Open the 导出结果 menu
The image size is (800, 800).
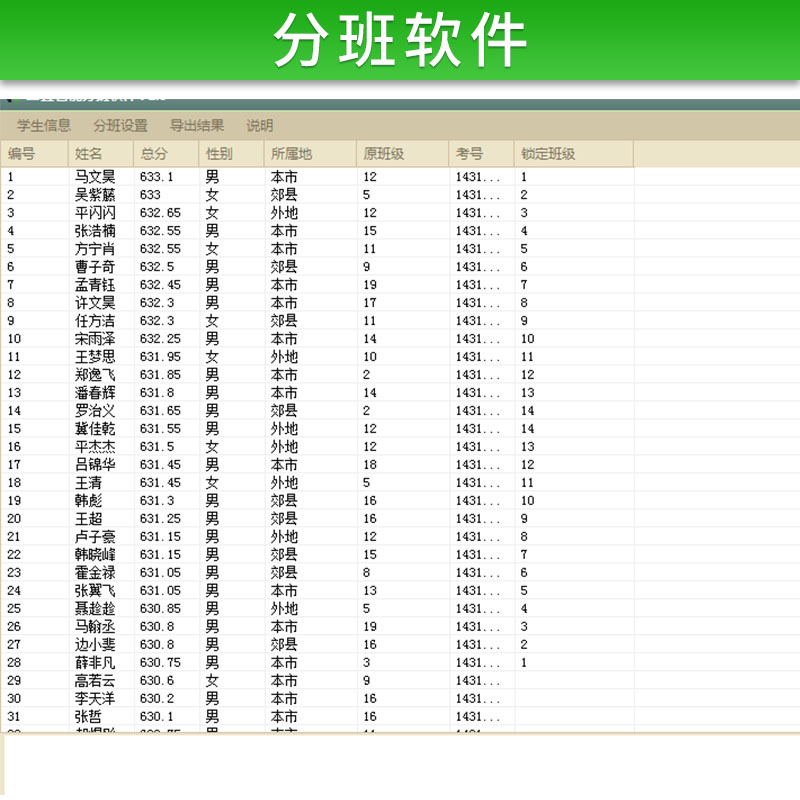[197, 126]
